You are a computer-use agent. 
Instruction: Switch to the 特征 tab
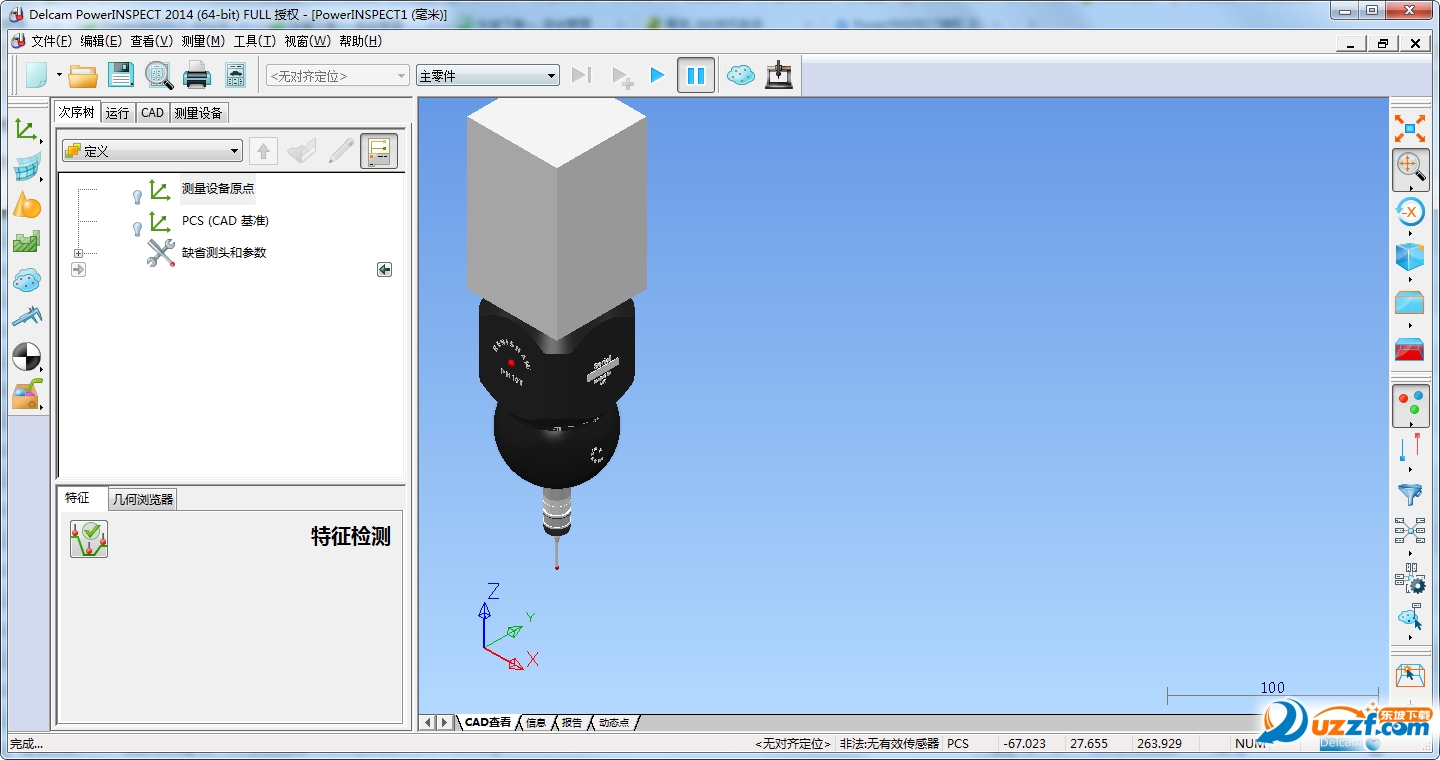click(x=77, y=498)
